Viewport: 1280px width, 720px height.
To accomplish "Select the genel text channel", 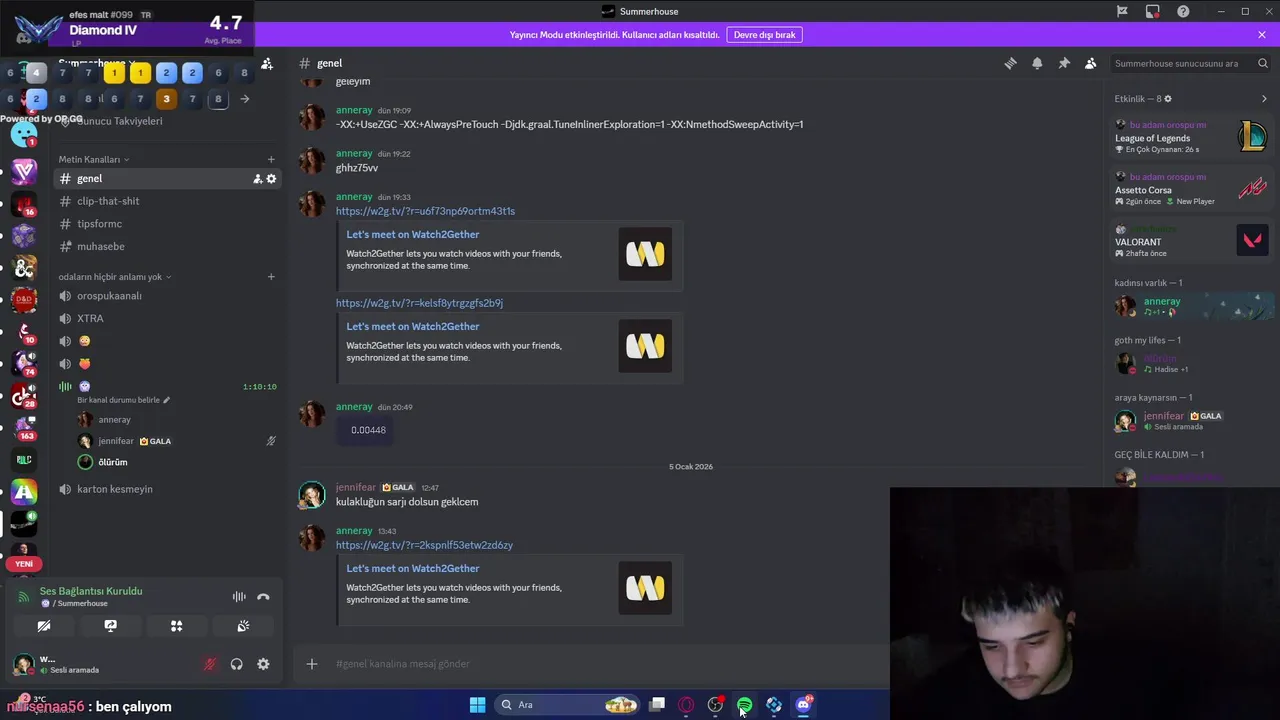I will [x=166, y=178].
